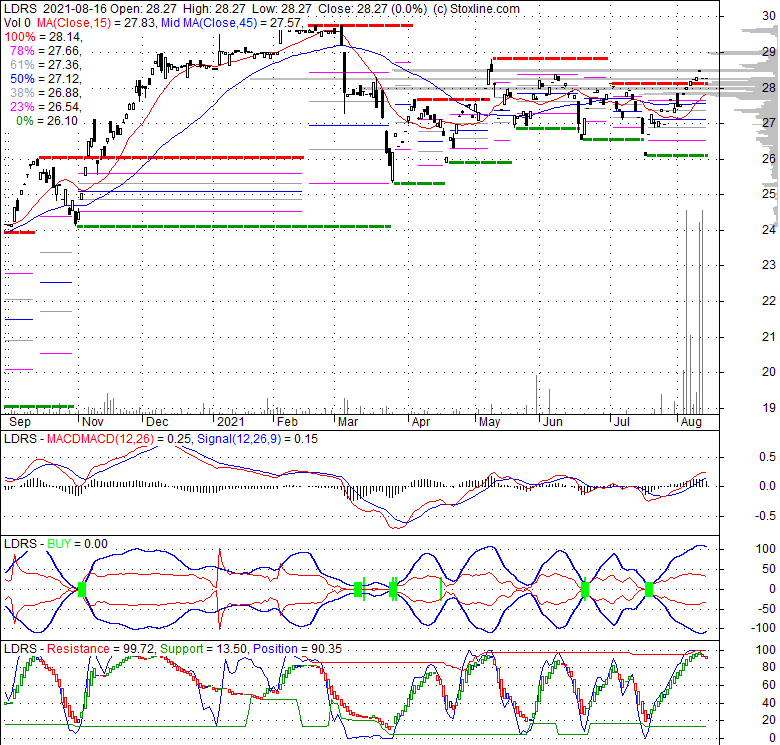Click the 2021 label on time axis

coord(231,422)
